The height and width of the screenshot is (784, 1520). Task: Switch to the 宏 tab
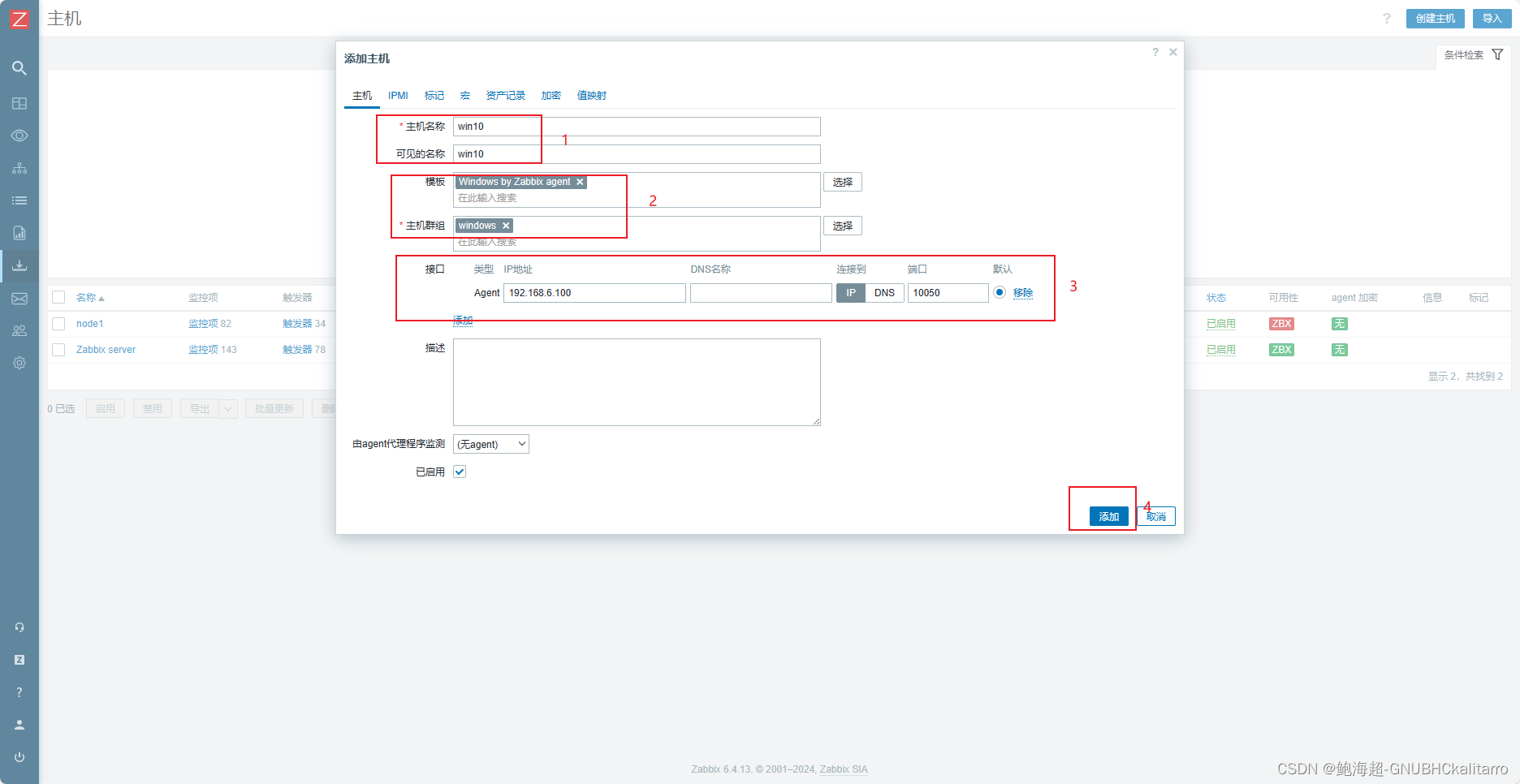465,96
